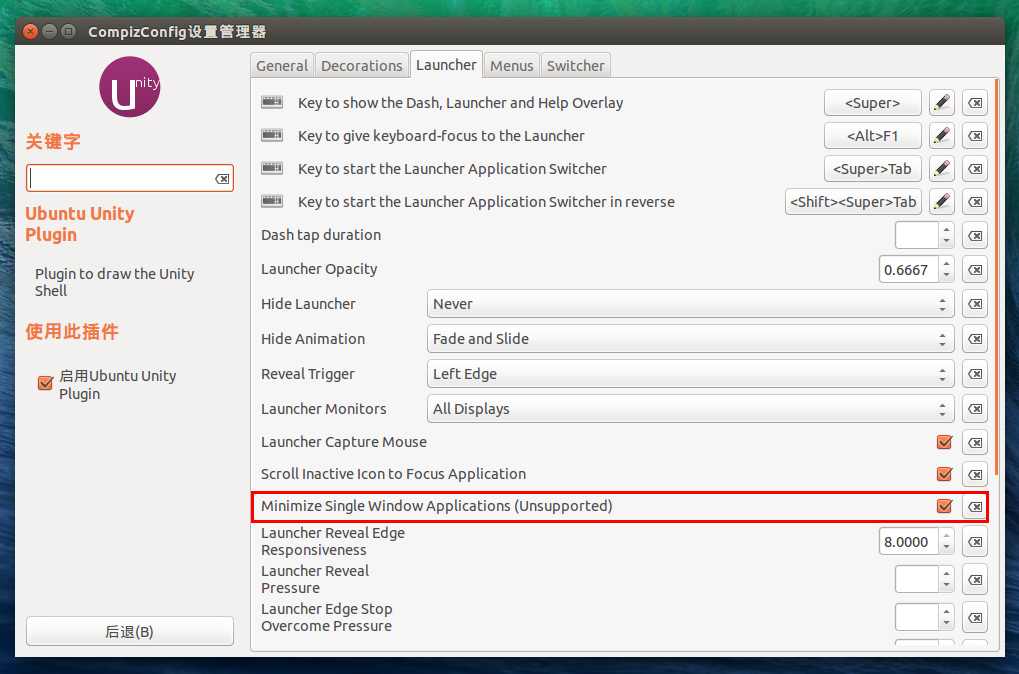Reset Launcher Edge Stop Overcome Pressure value
This screenshot has height=674, width=1019.
(x=975, y=618)
